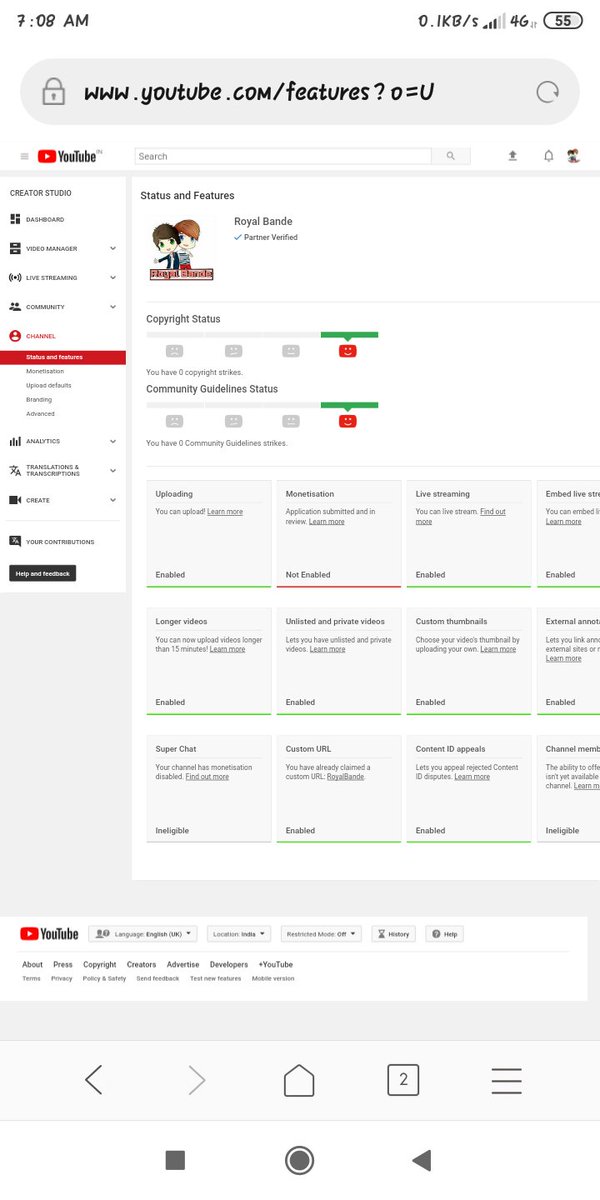
Task: Expand the Community section chevron
Action: [x=113, y=307]
